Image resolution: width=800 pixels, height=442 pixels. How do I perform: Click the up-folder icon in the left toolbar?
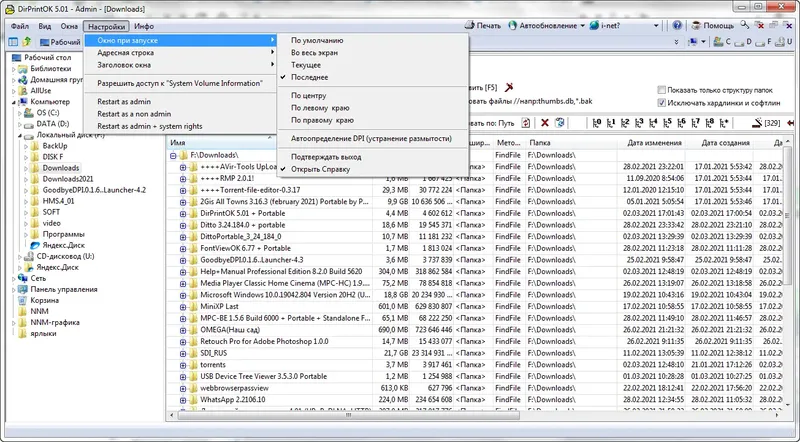tap(27, 42)
